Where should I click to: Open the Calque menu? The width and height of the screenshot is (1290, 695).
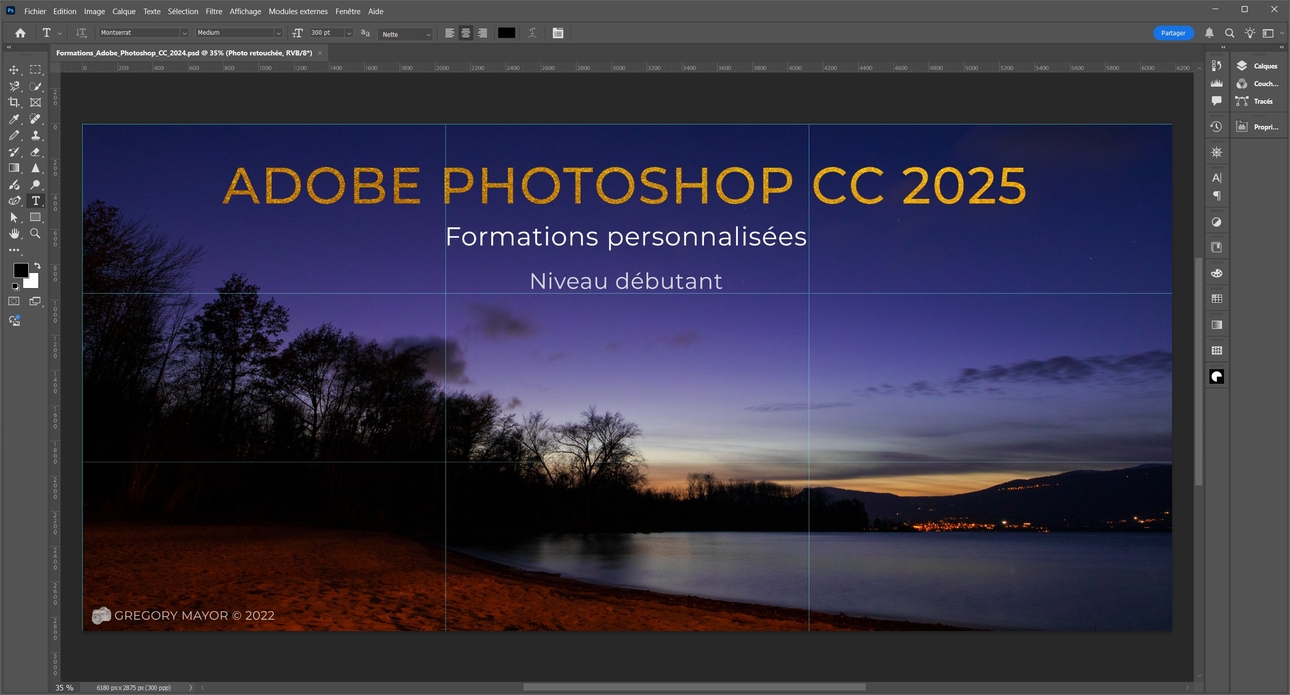124,11
